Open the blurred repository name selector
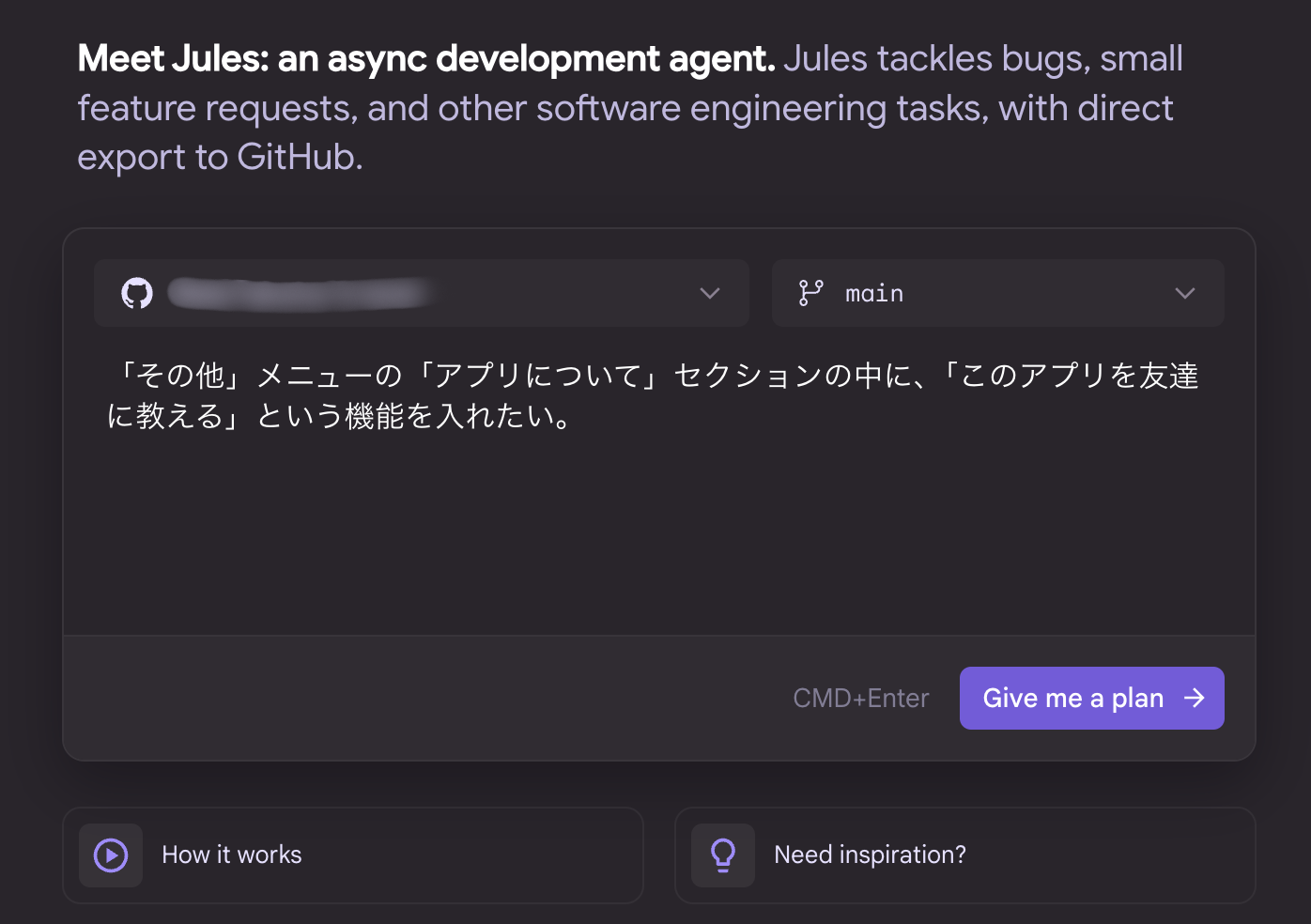Image resolution: width=1311 pixels, height=924 pixels. click(422, 293)
